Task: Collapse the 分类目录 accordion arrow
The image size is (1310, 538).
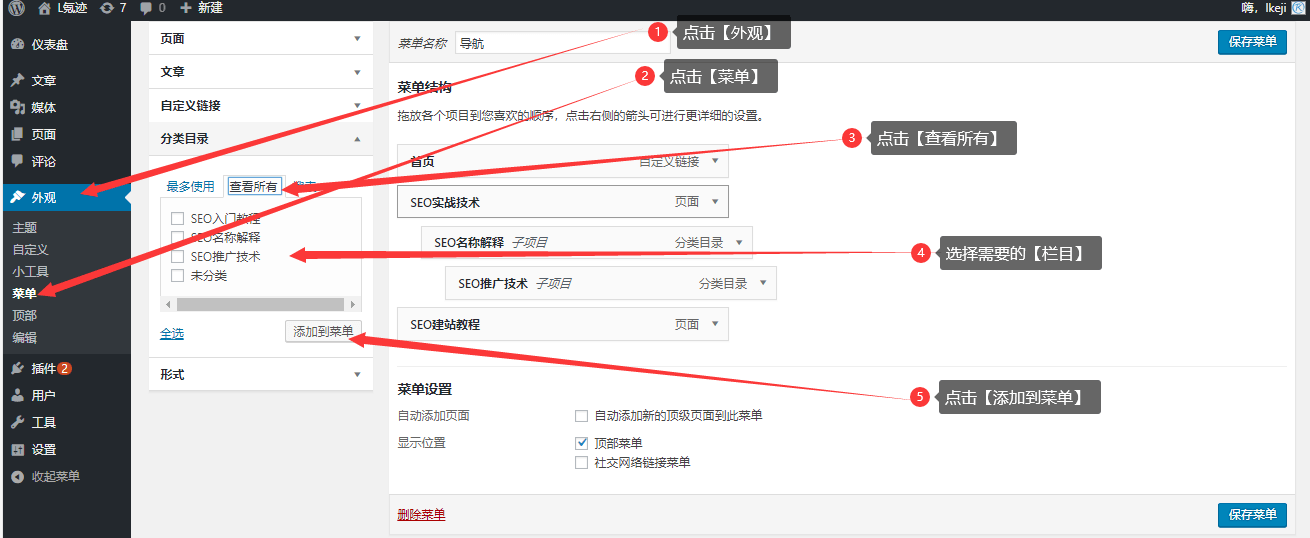Action: tap(357, 140)
